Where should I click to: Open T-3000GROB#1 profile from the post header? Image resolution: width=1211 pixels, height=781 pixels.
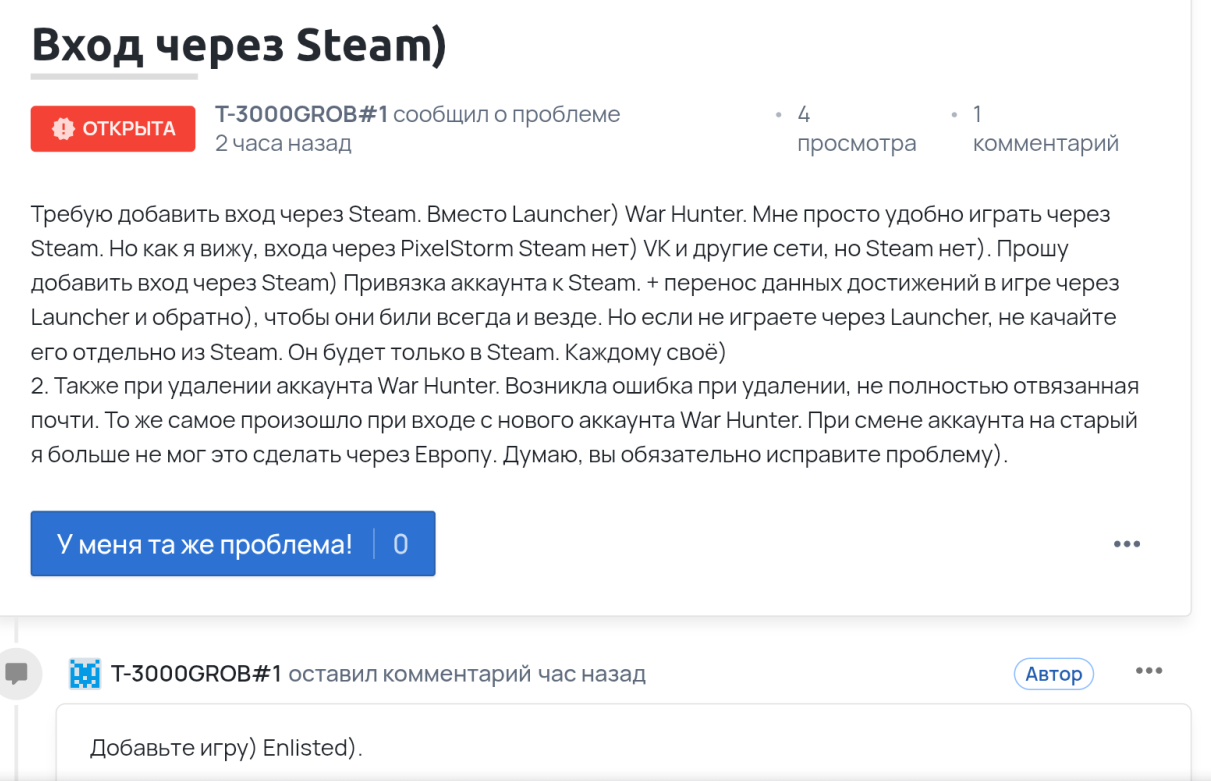coord(301,115)
